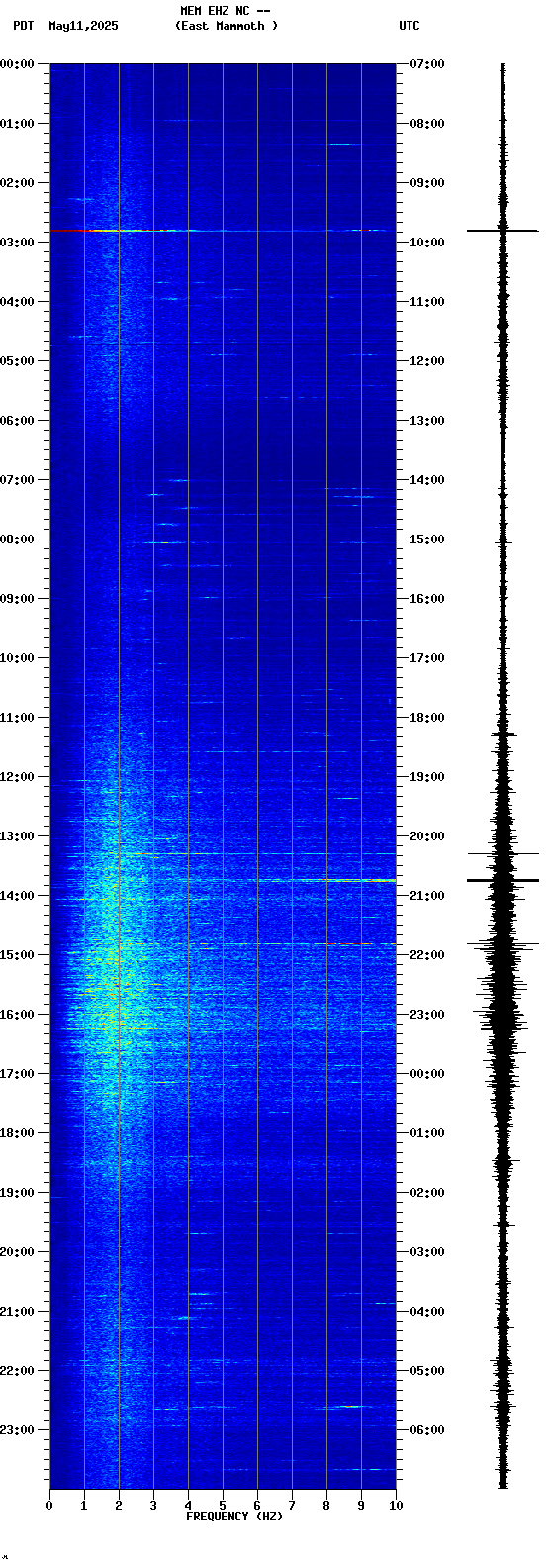Click the 4 Hz frequency tick label
The height and width of the screenshot is (1568, 546).
tap(188, 1506)
